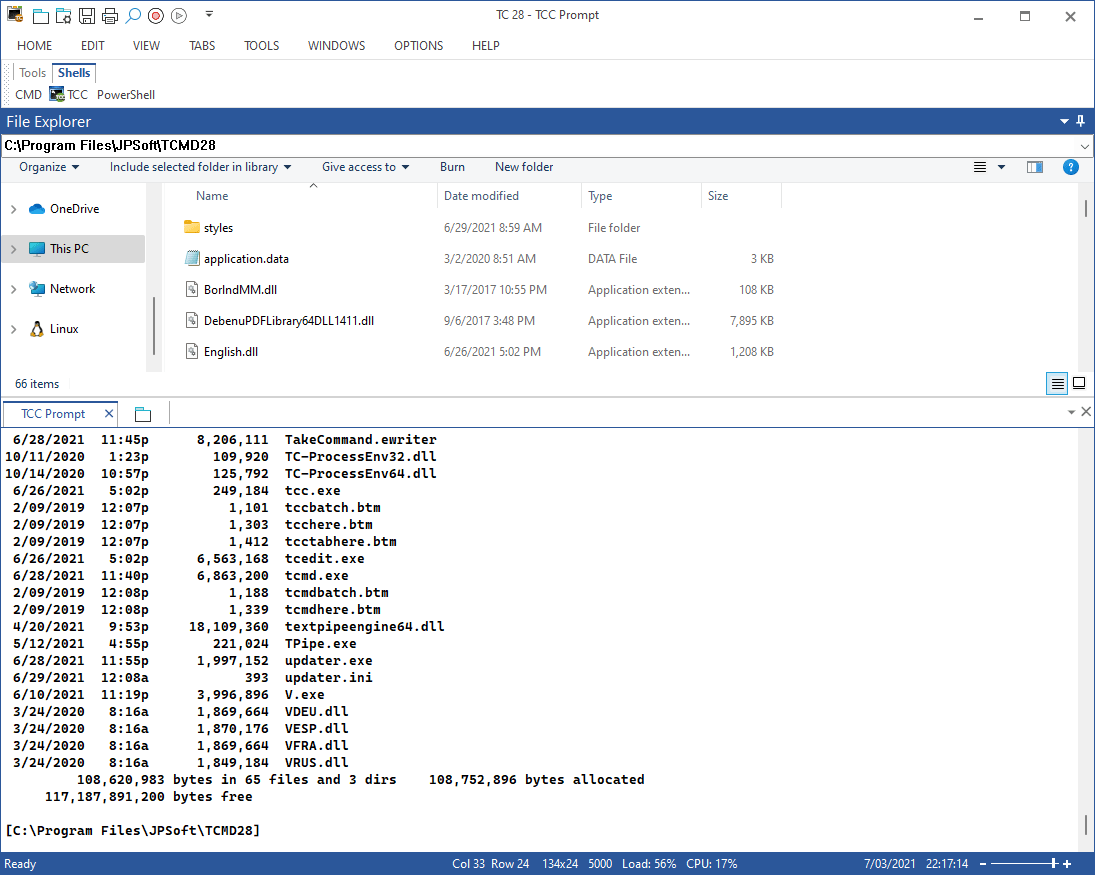Expand the Give access to dropdown
Viewport: 1095px width, 875px height.
pos(365,167)
